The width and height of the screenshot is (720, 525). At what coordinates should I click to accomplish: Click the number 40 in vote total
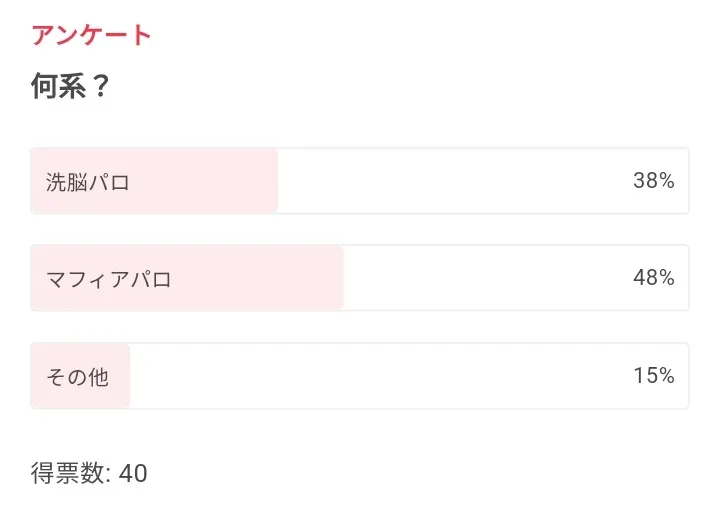[133, 473]
